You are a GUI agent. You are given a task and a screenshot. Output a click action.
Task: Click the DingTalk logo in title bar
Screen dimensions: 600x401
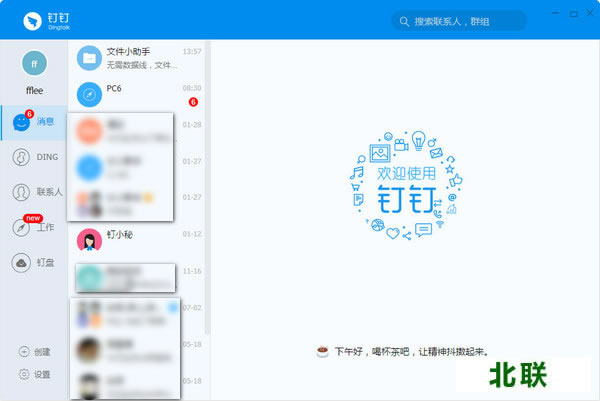(x=35, y=20)
